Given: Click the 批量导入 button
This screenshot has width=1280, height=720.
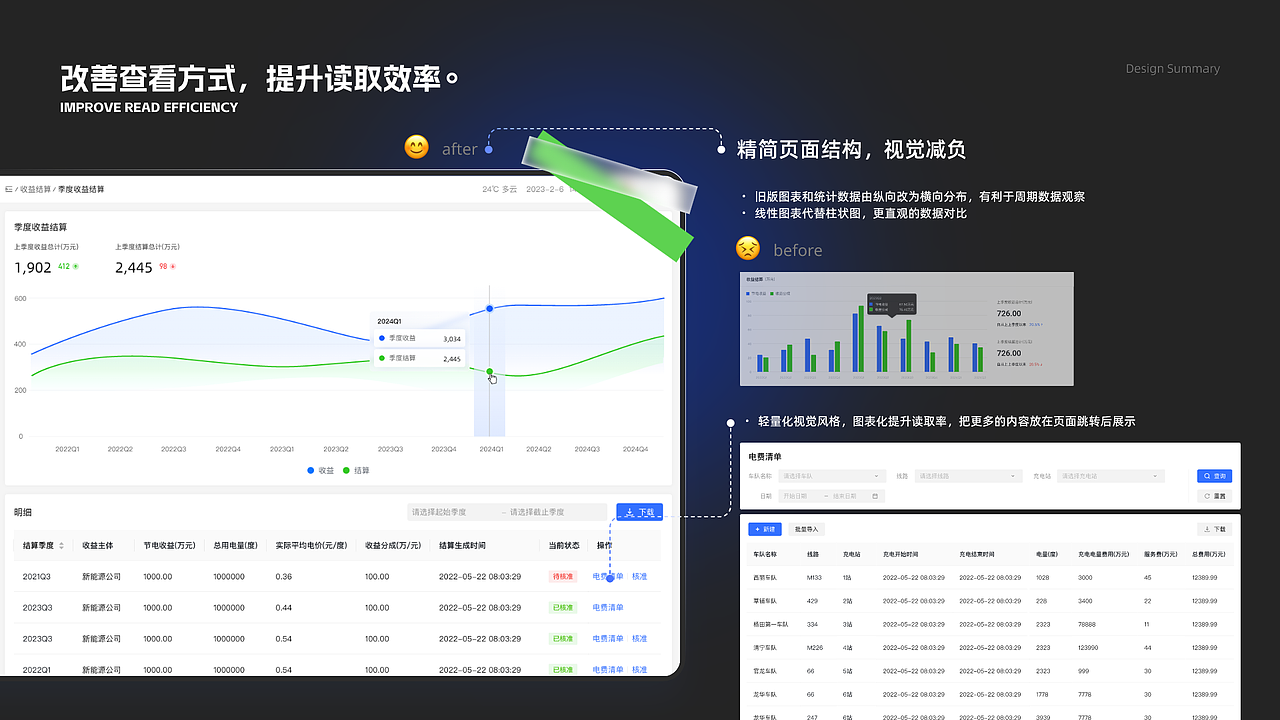Looking at the screenshot, I should click(x=805, y=529).
